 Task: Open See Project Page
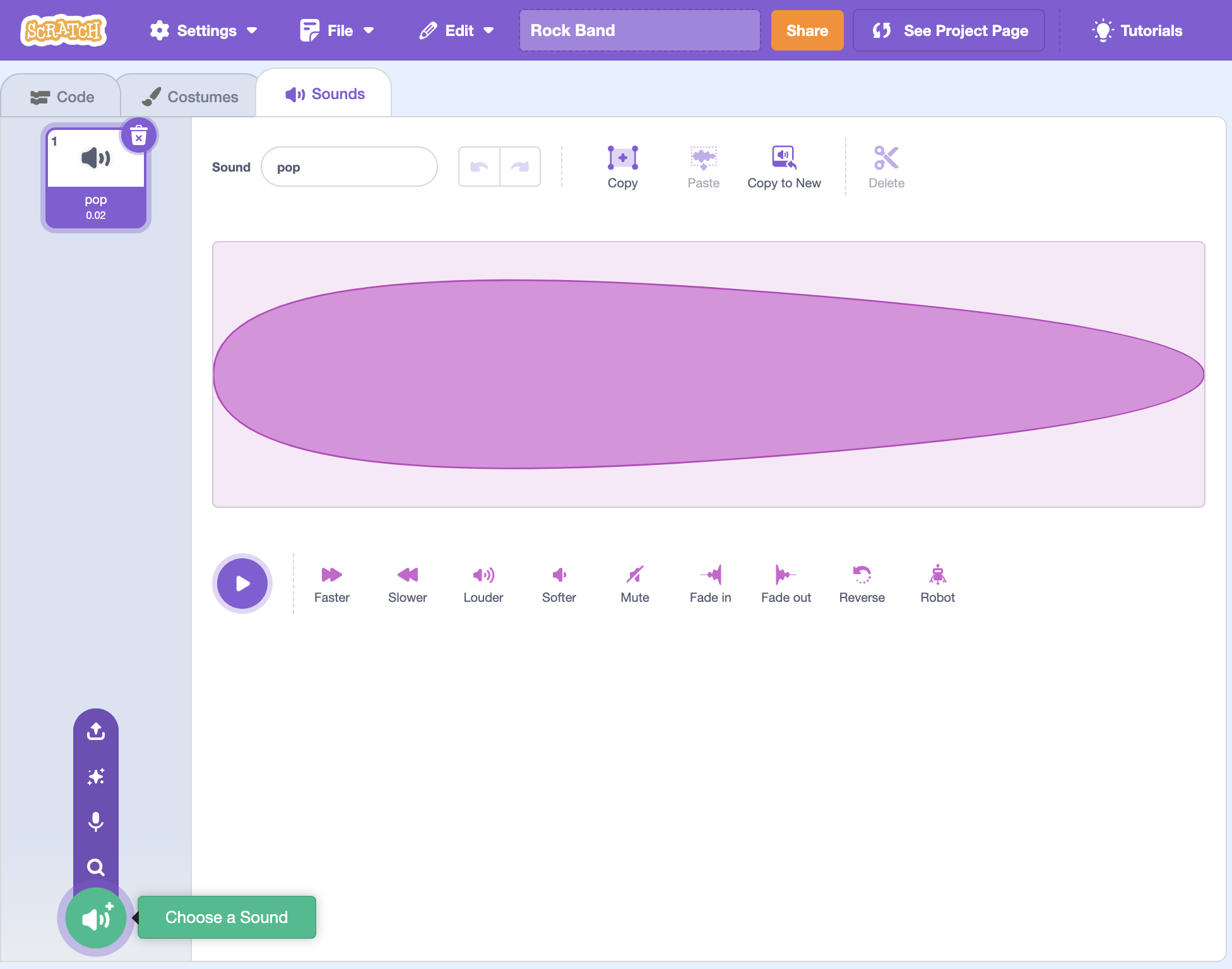click(x=948, y=30)
